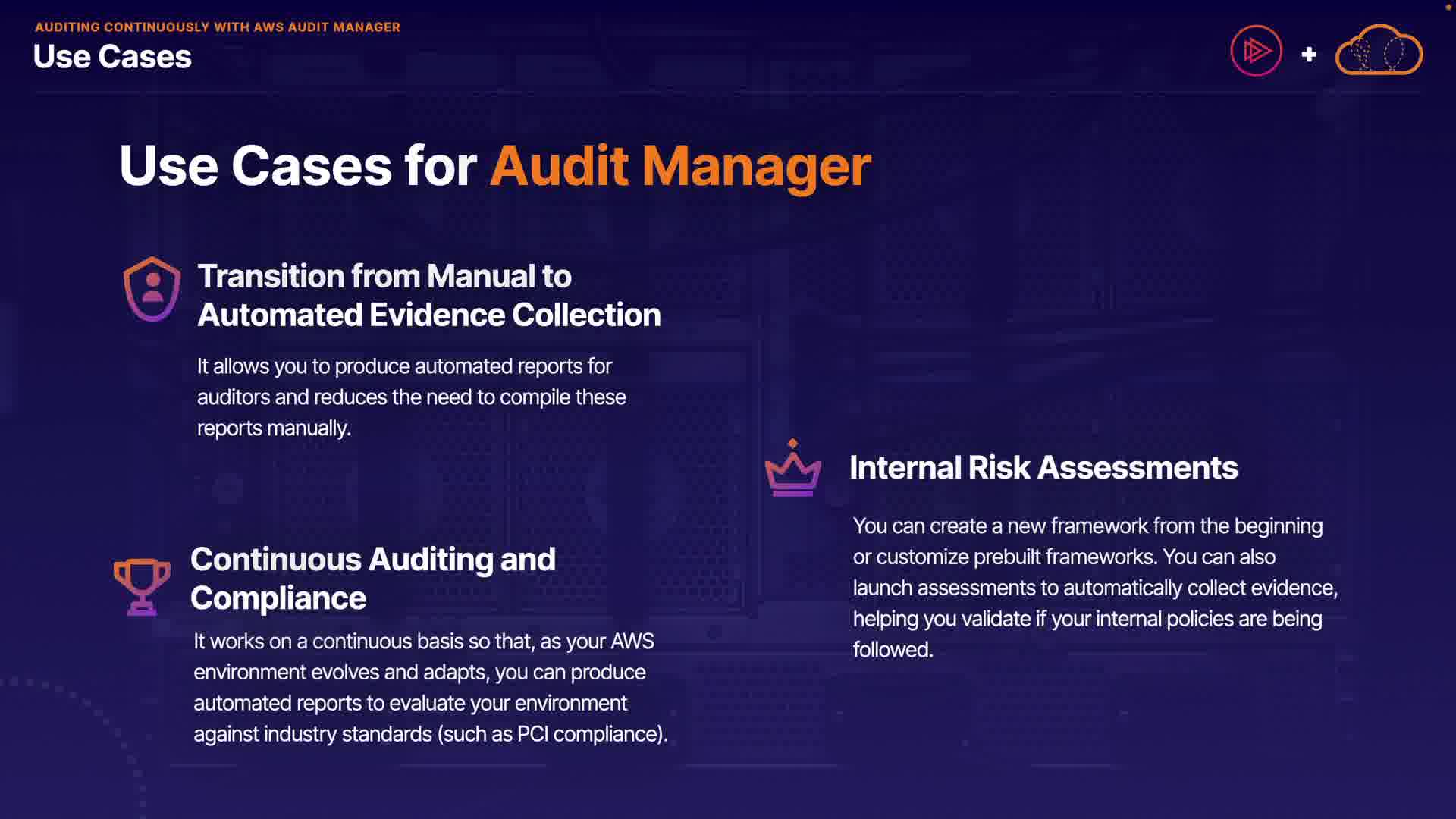Click the "Automated Evidence Collection" heading line
Viewport: 1456px width, 819px height.
tap(429, 315)
